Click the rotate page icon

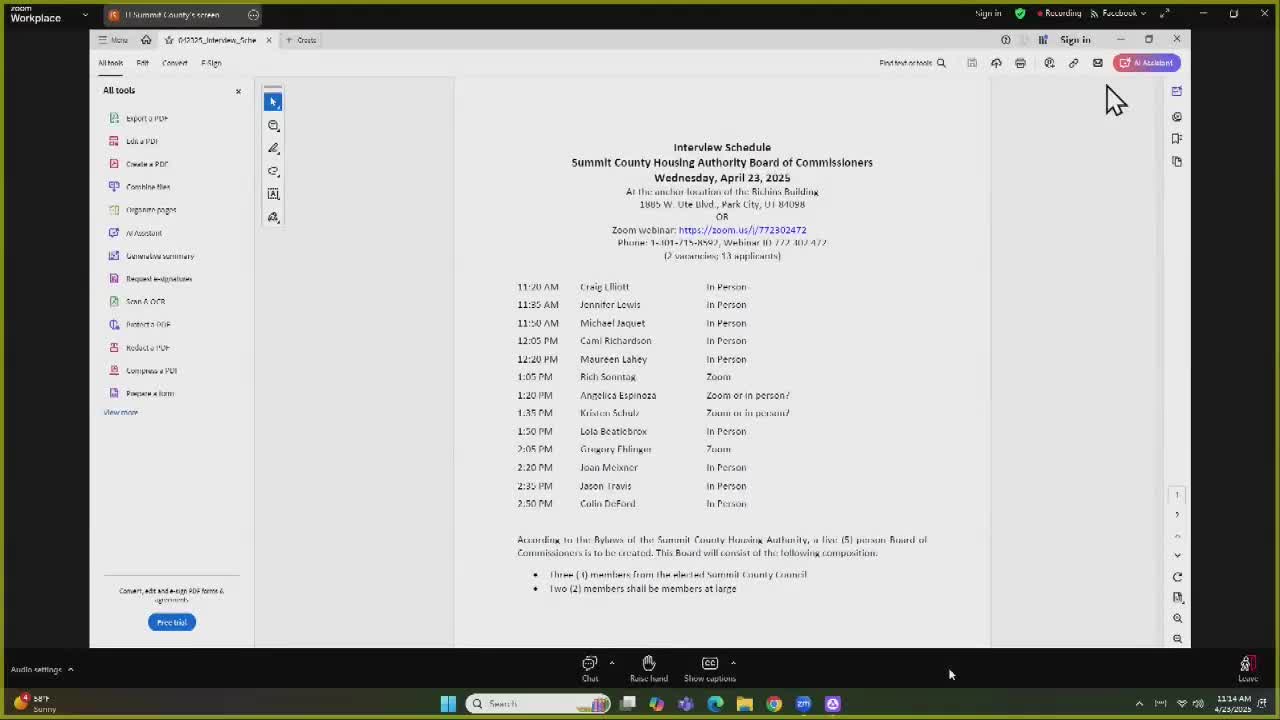(x=1177, y=577)
